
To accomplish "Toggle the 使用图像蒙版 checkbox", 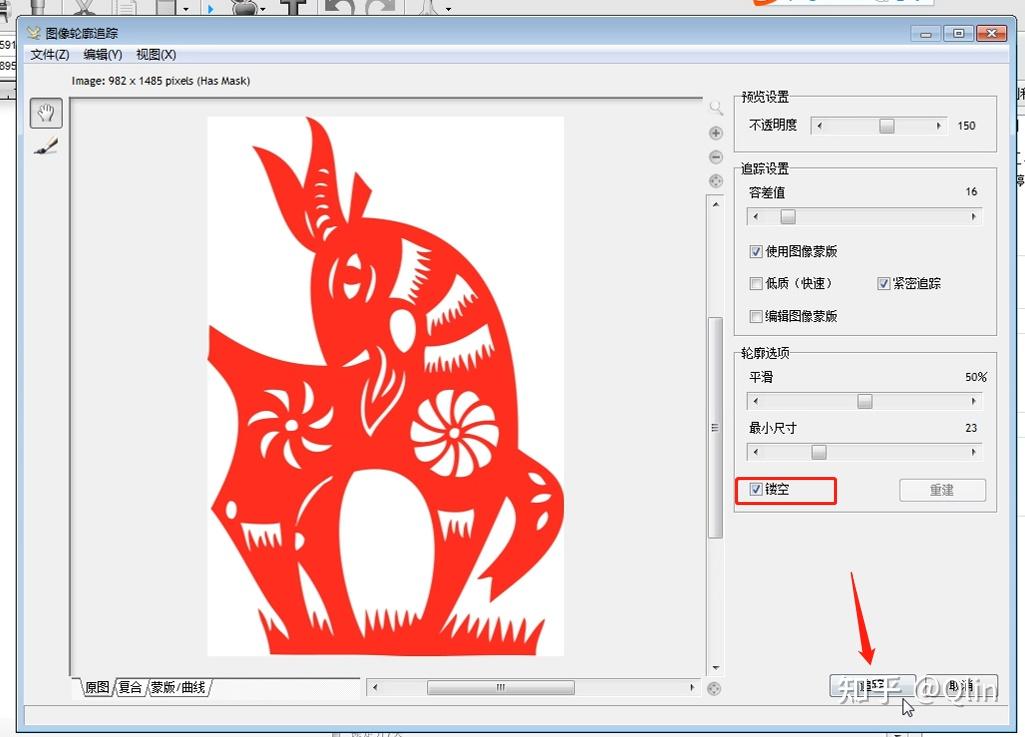I will (756, 251).
